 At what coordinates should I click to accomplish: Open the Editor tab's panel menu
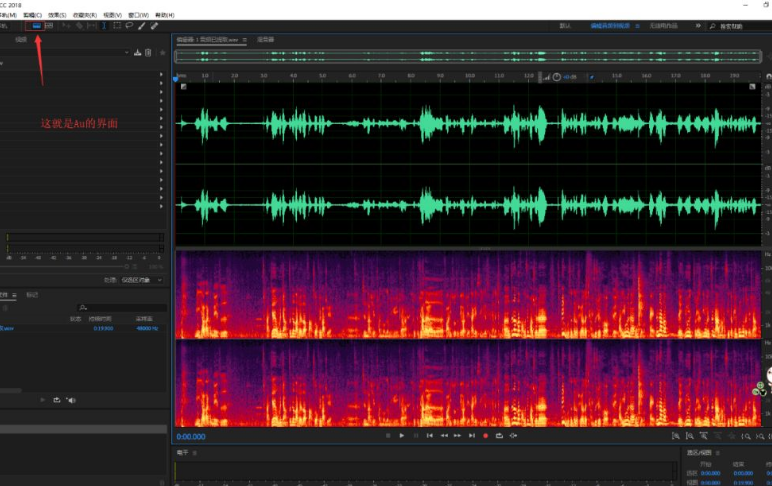(244, 40)
